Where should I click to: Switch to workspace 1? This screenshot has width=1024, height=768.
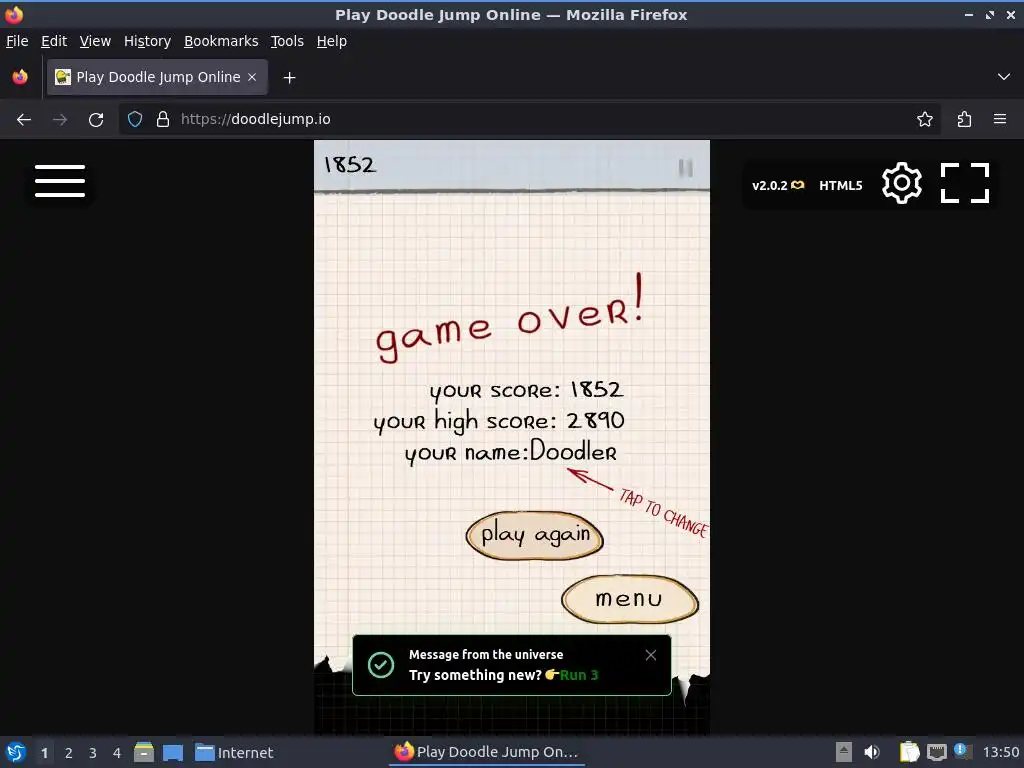point(44,753)
